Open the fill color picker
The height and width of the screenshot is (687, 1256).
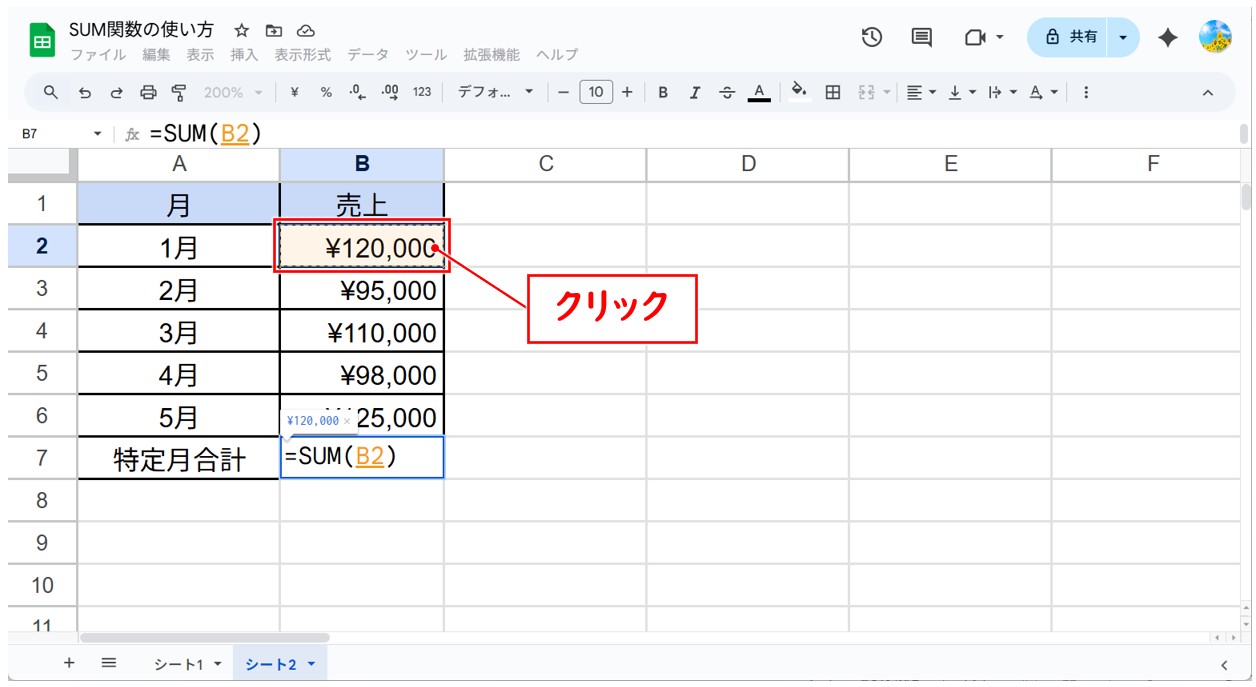[x=799, y=92]
